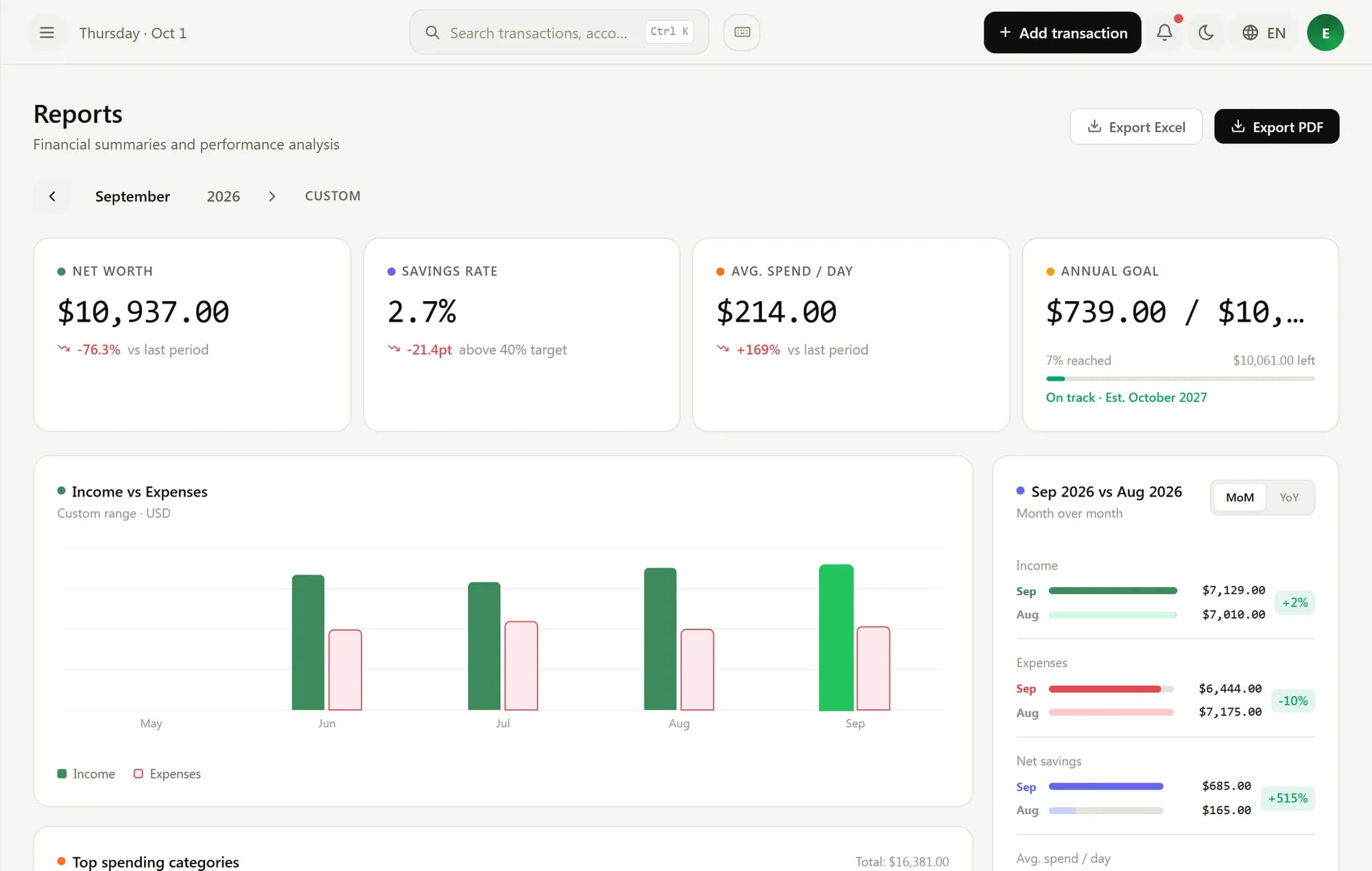Switch comparison to YoY
Image resolution: width=1372 pixels, height=871 pixels.
pos(1289,497)
